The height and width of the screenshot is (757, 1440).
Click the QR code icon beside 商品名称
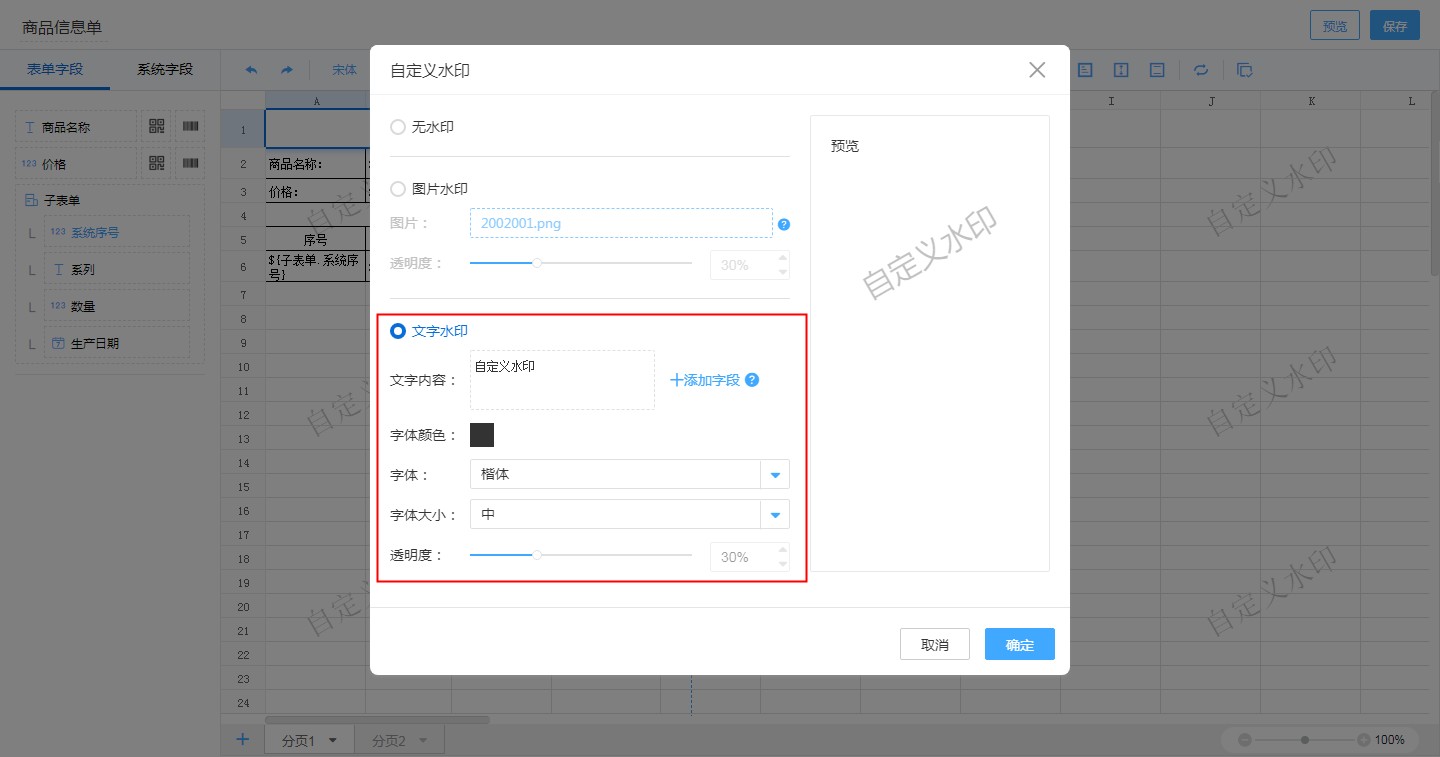[x=157, y=125]
